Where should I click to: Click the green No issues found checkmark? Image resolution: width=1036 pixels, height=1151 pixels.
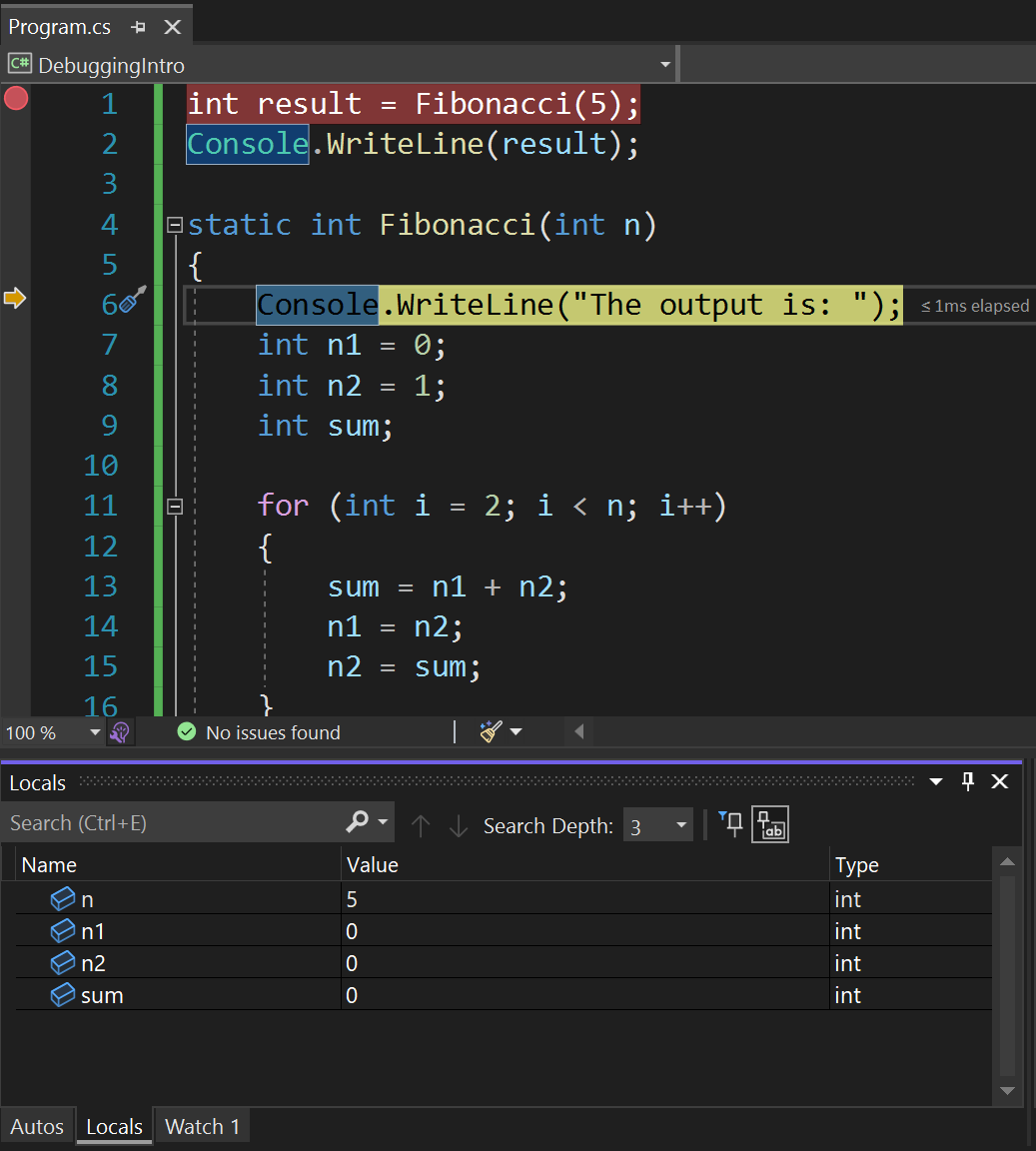click(187, 731)
